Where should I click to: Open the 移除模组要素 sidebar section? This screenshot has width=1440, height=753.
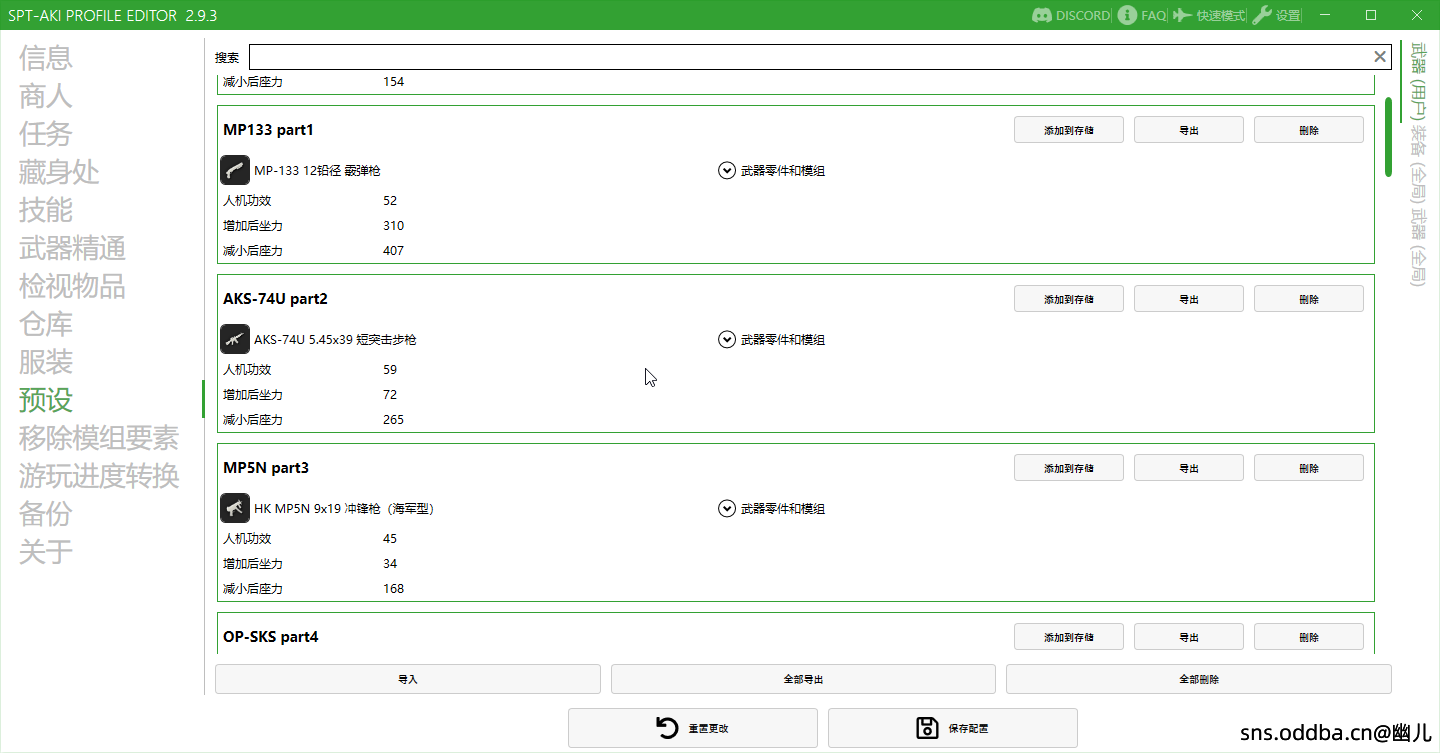pos(99,438)
